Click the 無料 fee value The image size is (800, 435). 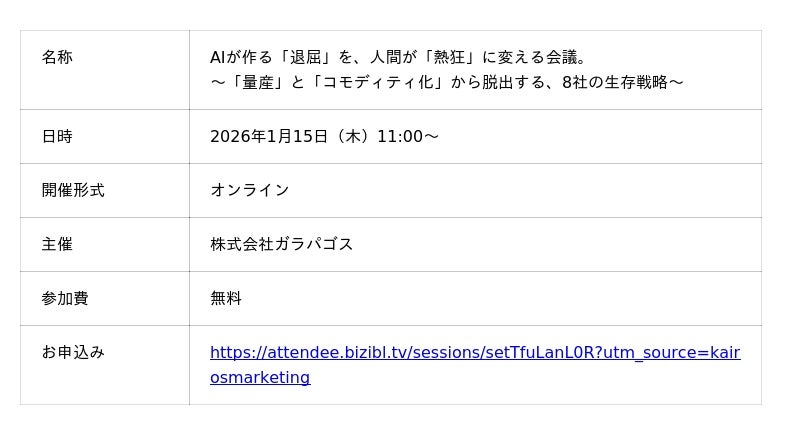[226, 299]
